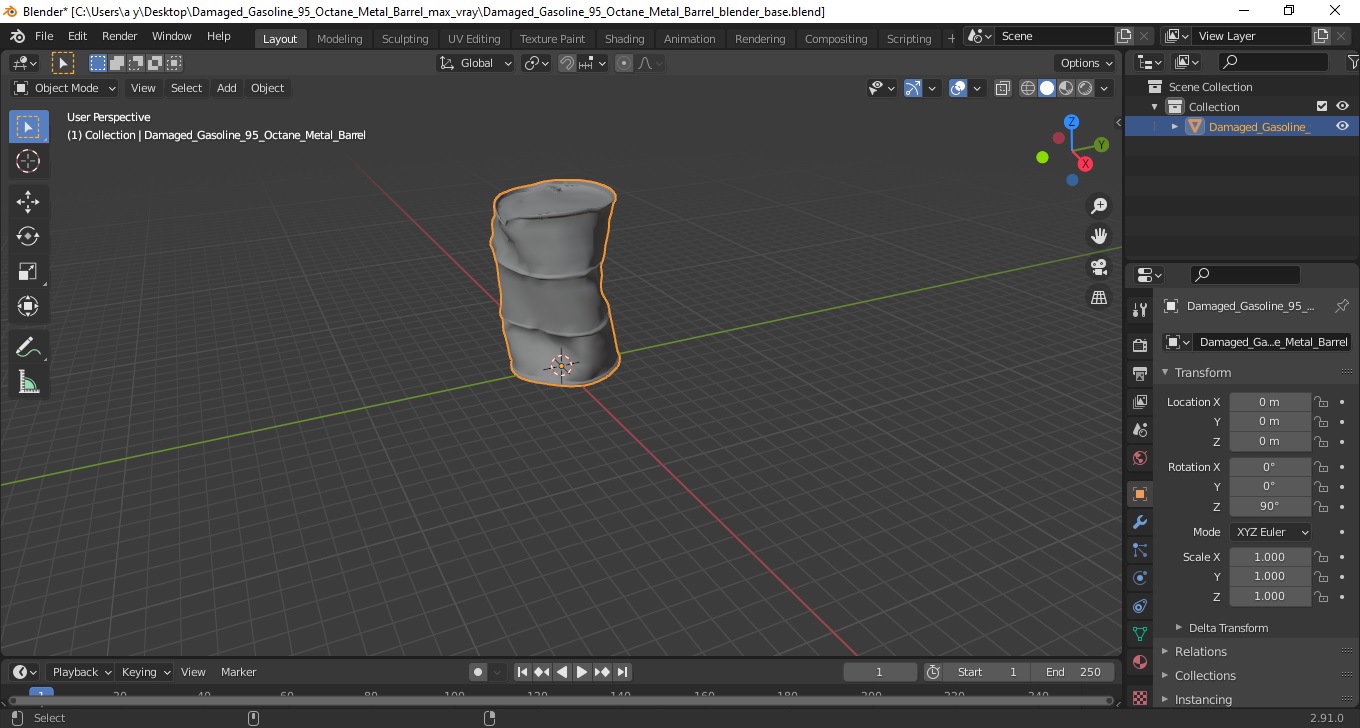Jump to the timeline end frame button
The width and height of the screenshot is (1360, 728).
[622, 672]
